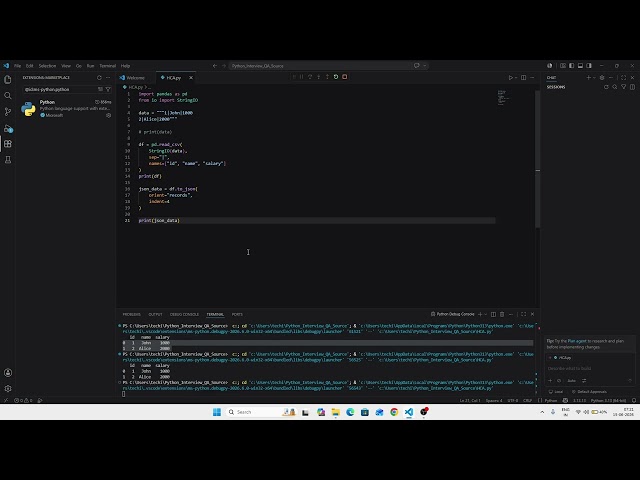
Task: Open the Testing flask view in activity bar
Action: click(x=8, y=160)
